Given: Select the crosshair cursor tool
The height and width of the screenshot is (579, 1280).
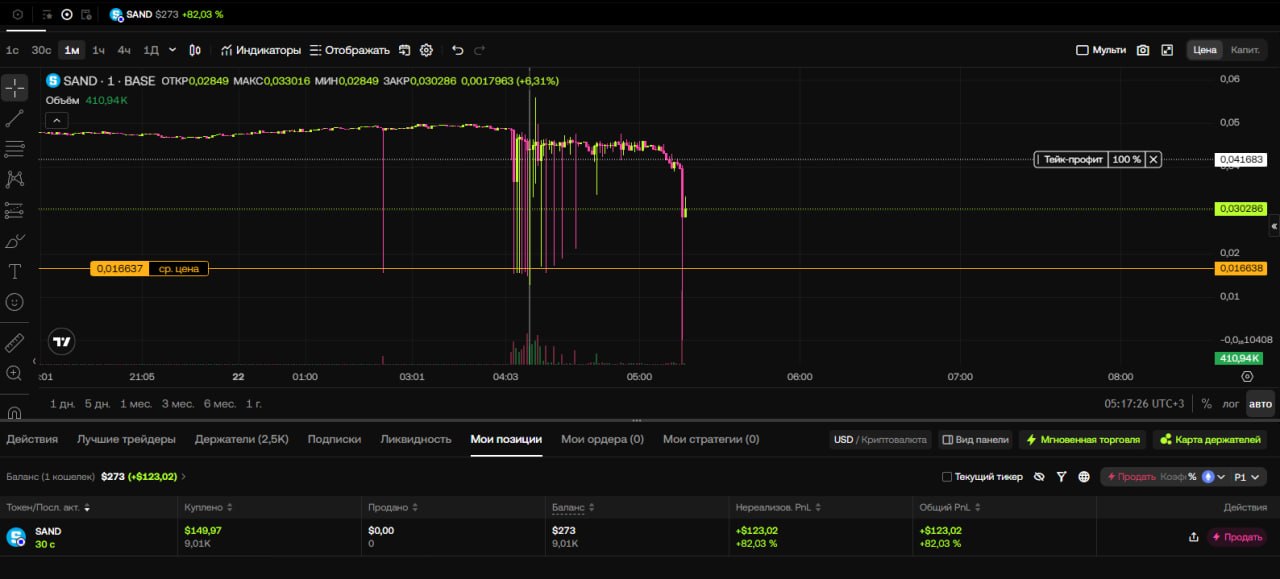Looking at the screenshot, I should tap(14, 88).
